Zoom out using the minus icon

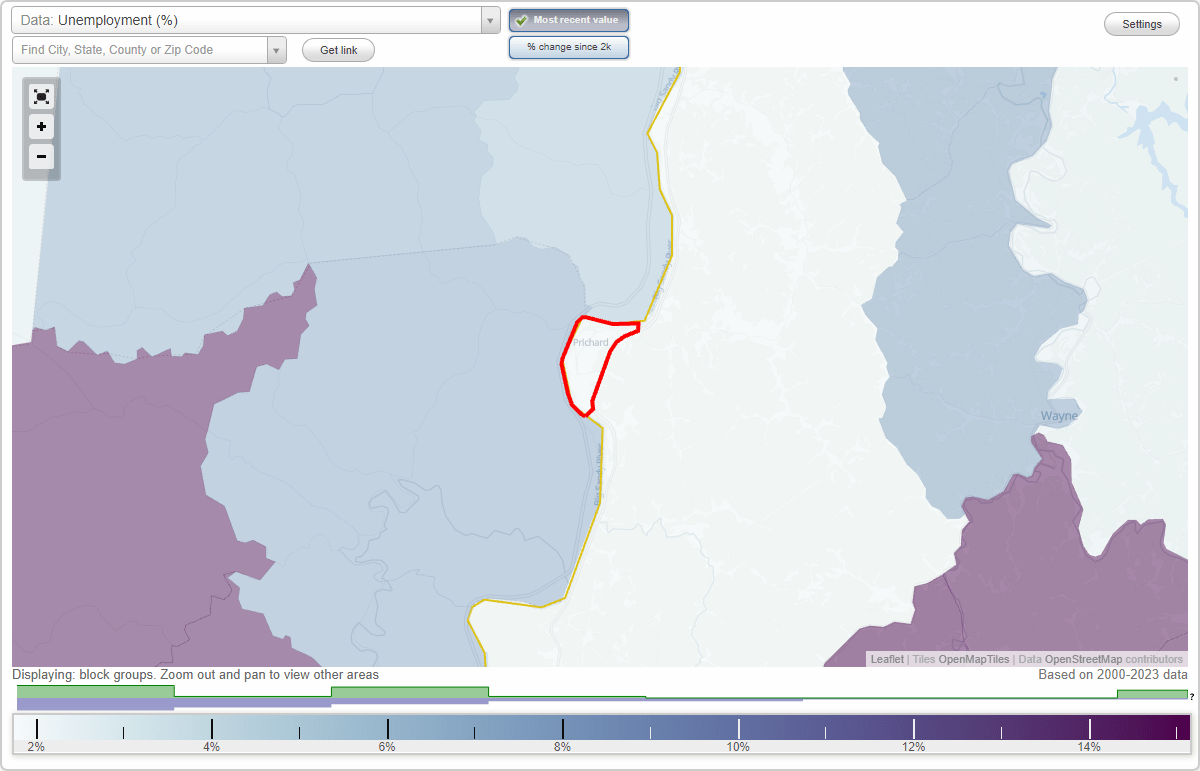41,157
